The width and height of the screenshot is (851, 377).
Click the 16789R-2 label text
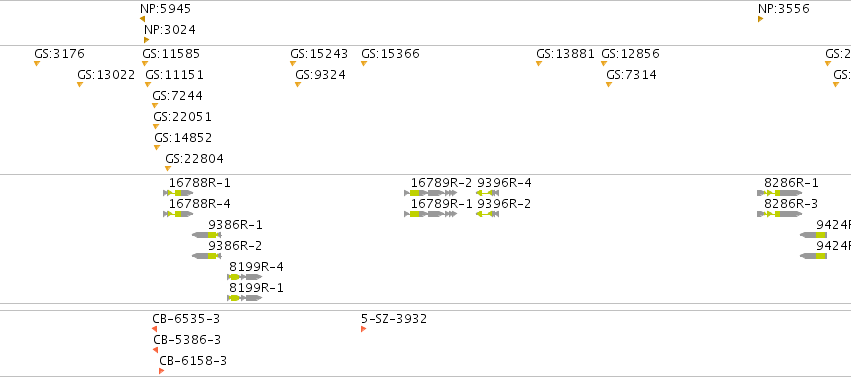(441, 183)
